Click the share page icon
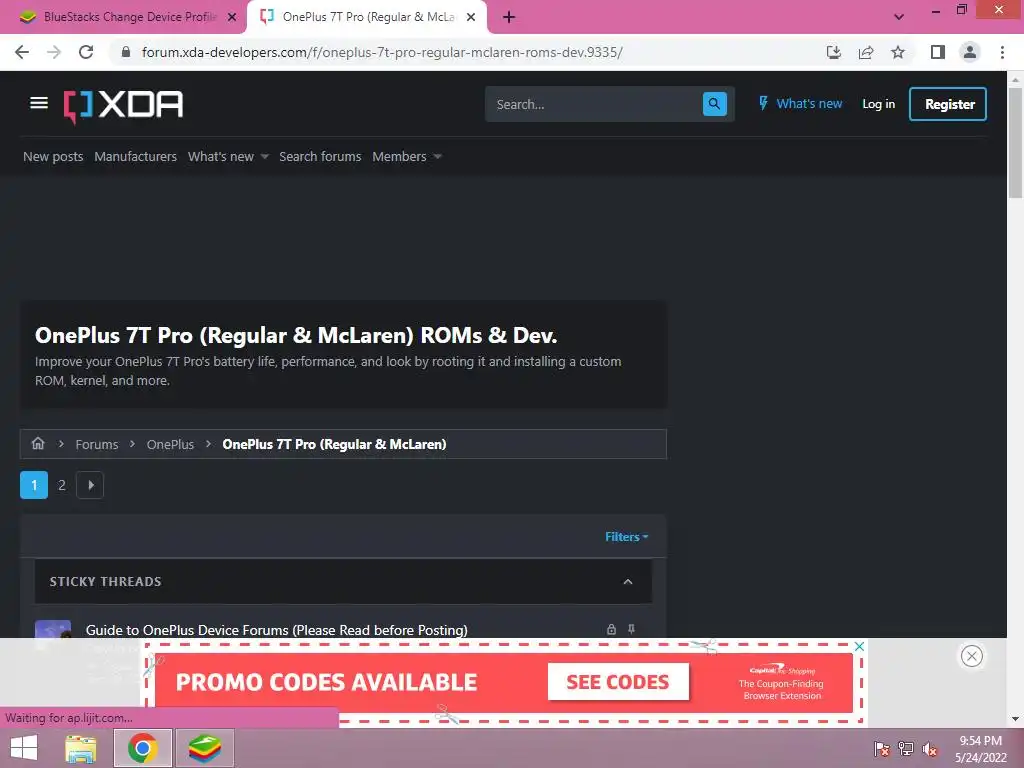Screen dimensions: 1024x768 pyautogui.click(x=866, y=52)
